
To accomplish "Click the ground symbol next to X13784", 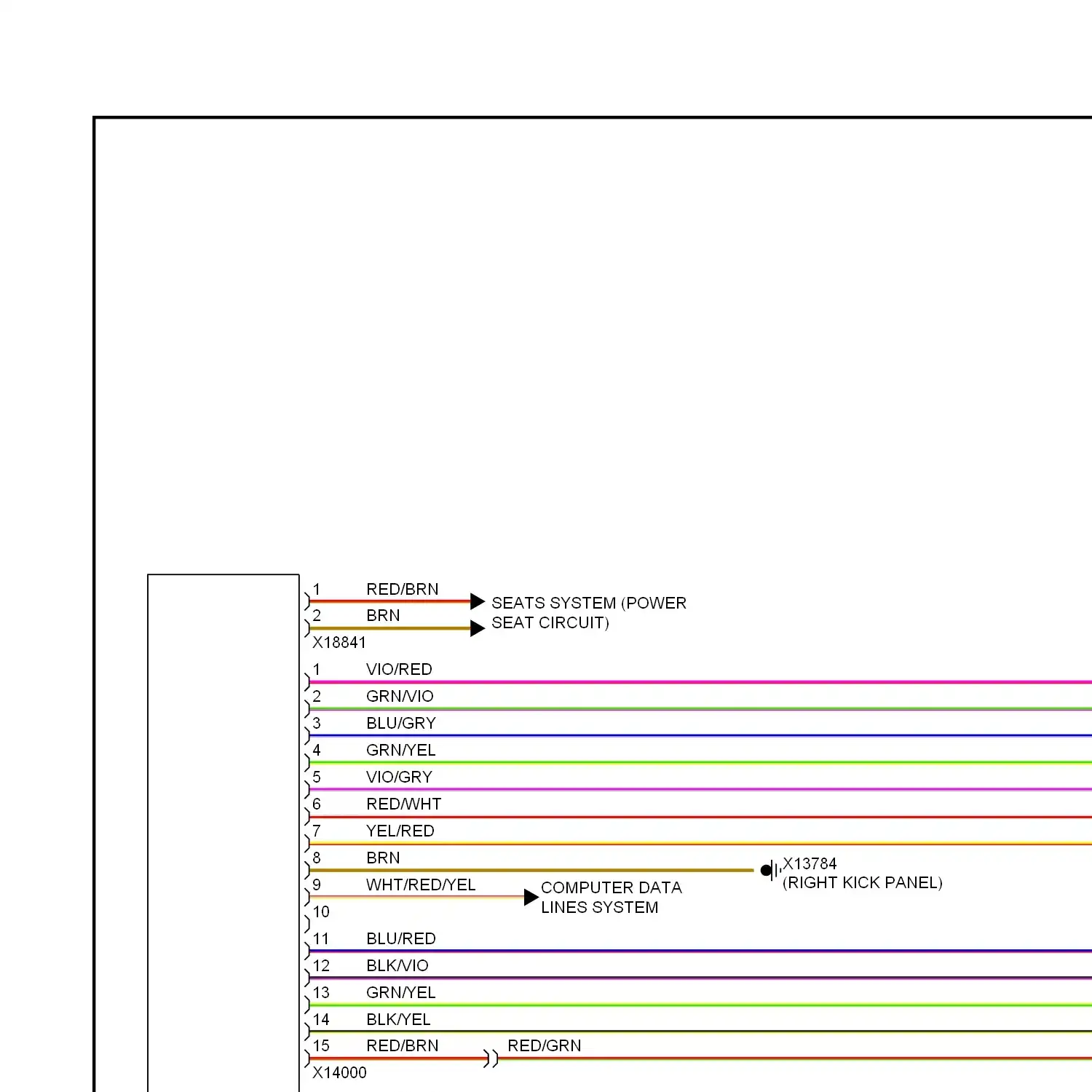I will coord(771,869).
